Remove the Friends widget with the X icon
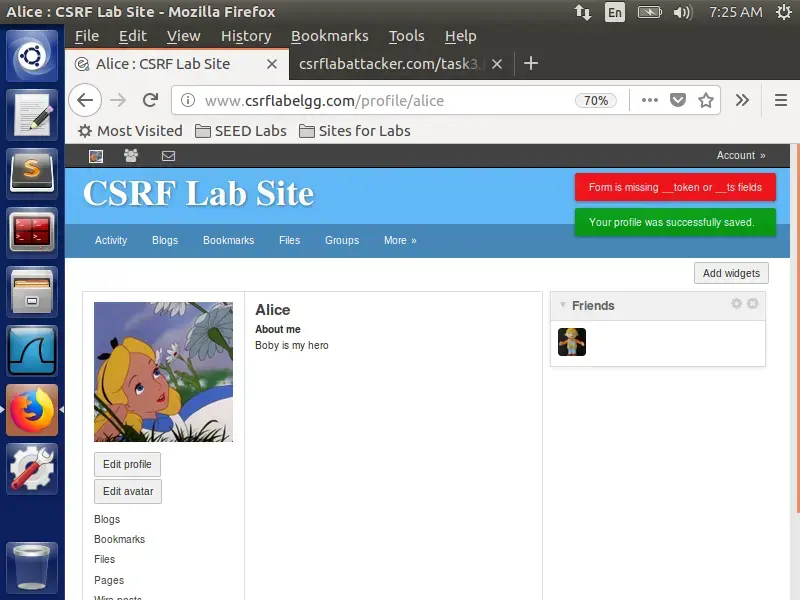This screenshot has height=600, width=800. (x=753, y=304)
